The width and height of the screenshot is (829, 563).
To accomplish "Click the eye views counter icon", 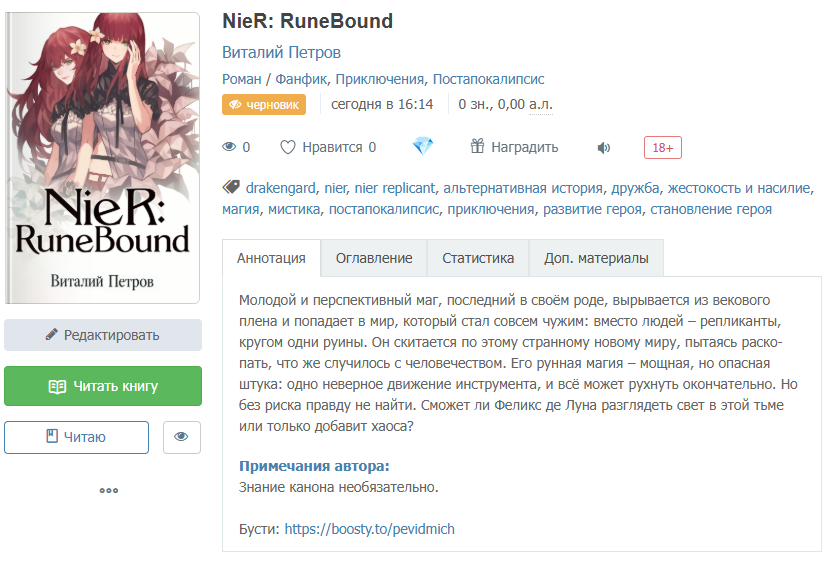I will pyautogui.click(x=229, y=146).
